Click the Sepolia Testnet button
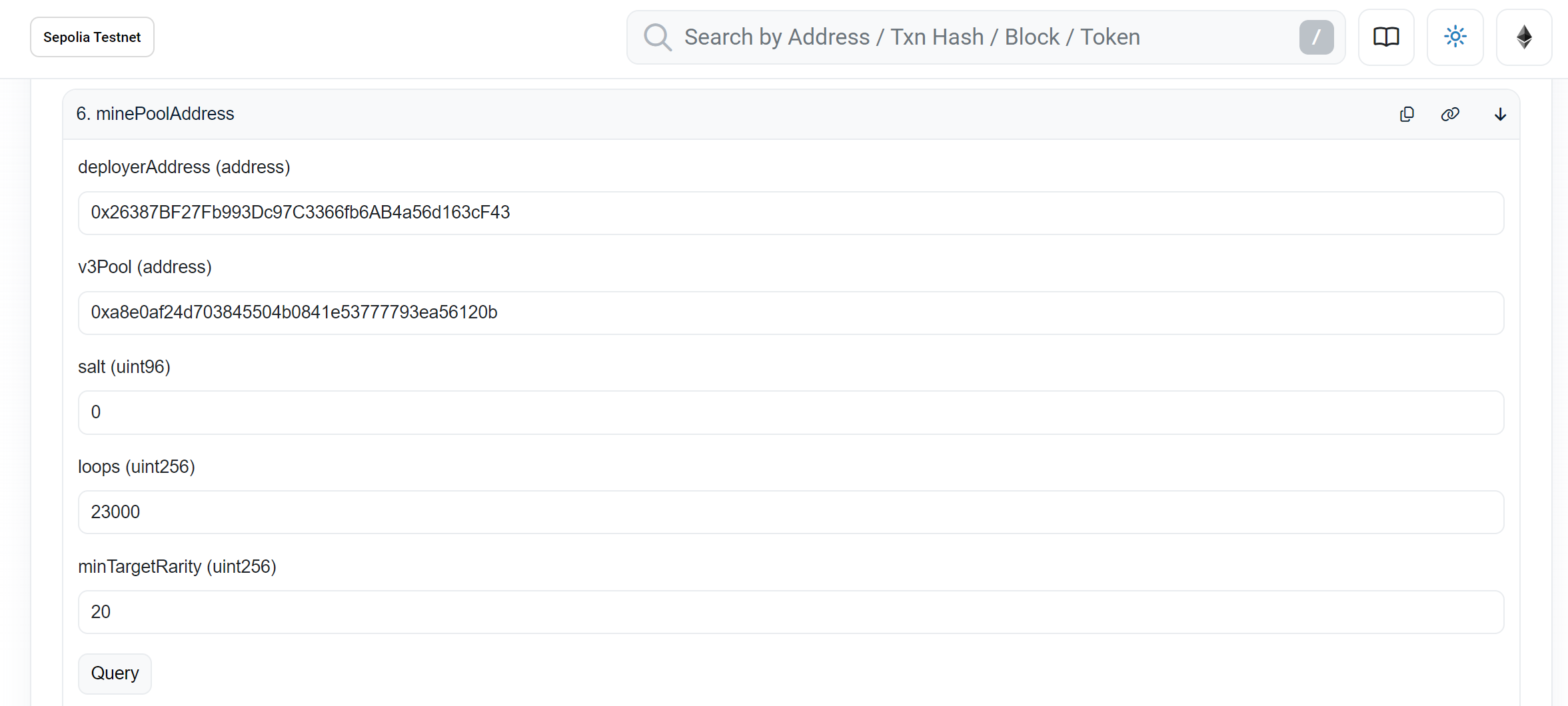 (92, 37)
